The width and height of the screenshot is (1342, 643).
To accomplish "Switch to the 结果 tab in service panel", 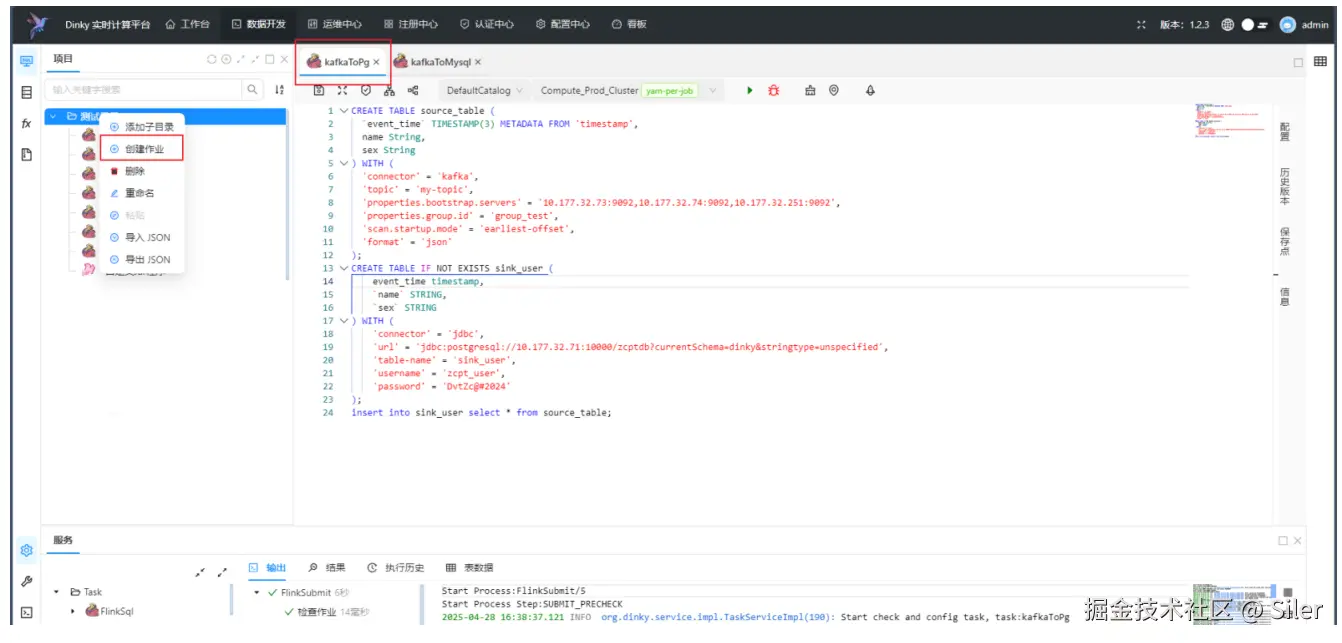I will click(x=327, y=568).
